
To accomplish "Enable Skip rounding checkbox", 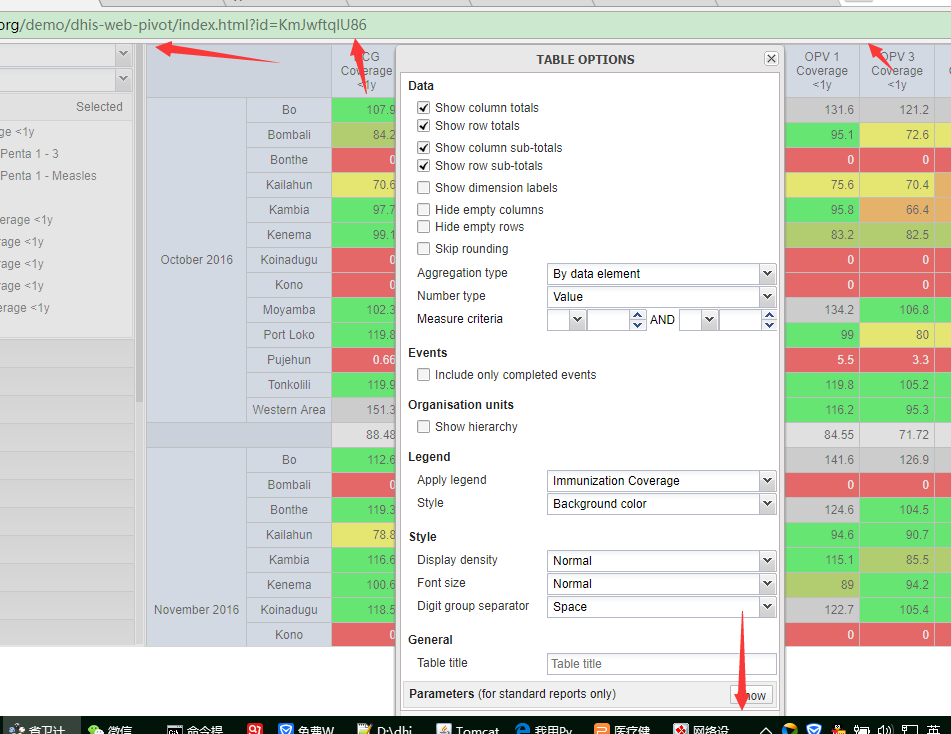I will (424, 249).
